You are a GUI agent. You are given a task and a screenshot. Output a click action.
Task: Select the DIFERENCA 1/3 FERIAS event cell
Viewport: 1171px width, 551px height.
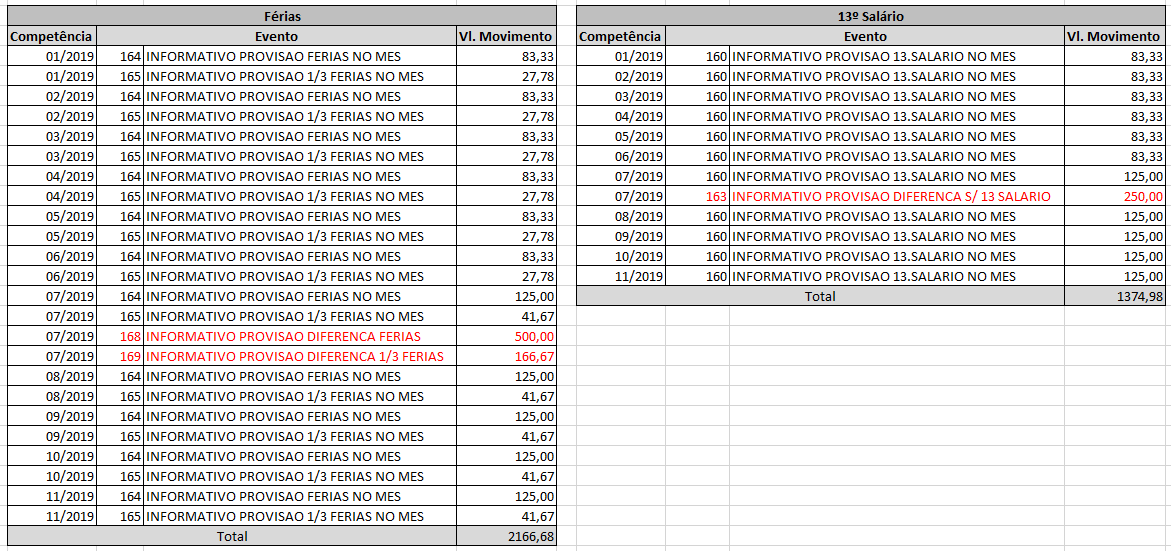pos(295,356)
